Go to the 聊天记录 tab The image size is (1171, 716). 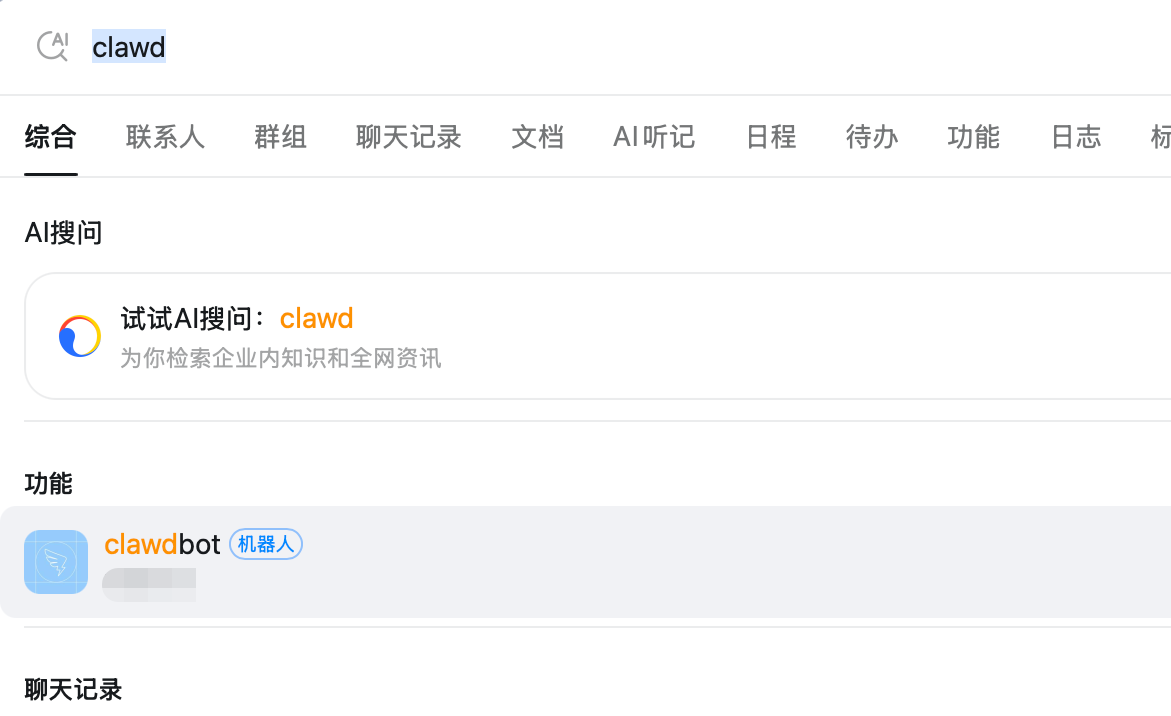pos(408,137)
